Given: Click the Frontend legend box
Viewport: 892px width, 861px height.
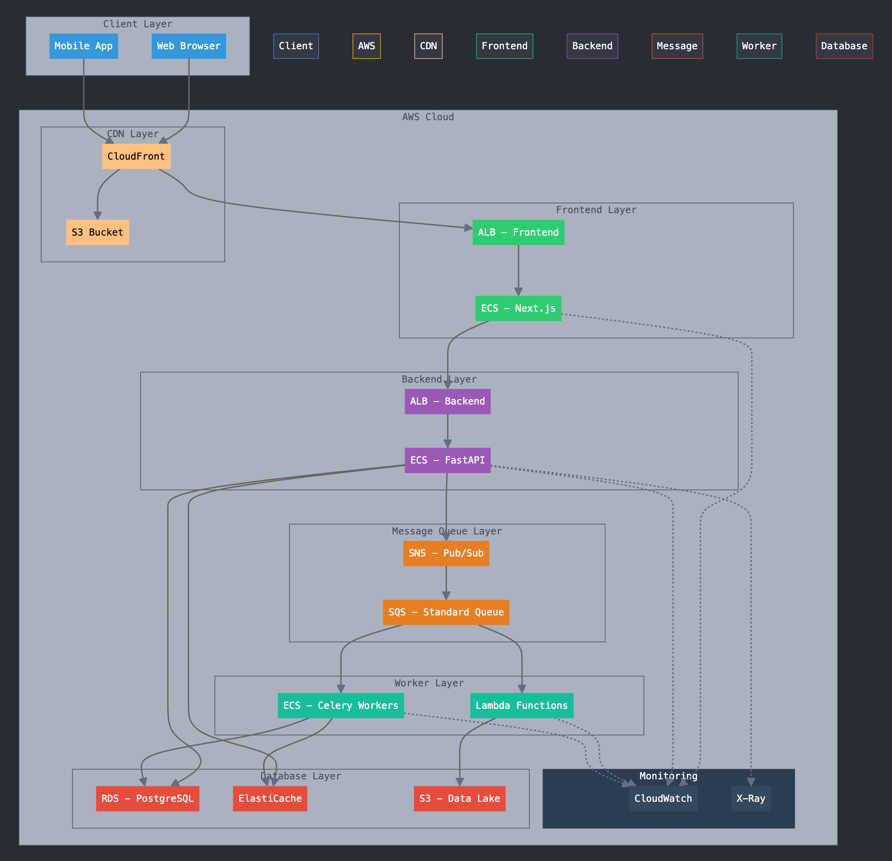Looking at the screenshot, I should 505,46.
